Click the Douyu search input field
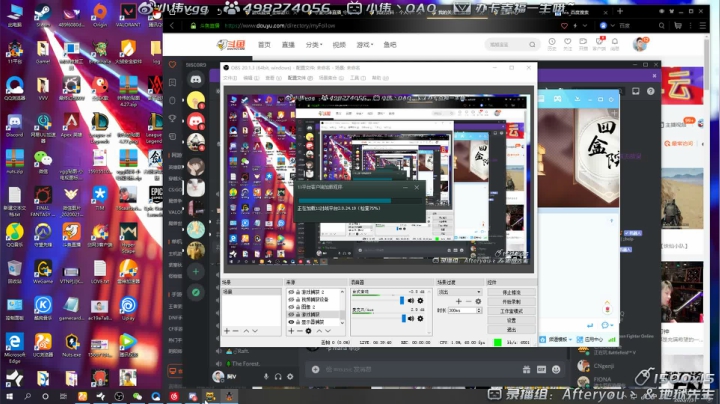The image size is (720, 404). pyautogui.click(x=506, y=45)
